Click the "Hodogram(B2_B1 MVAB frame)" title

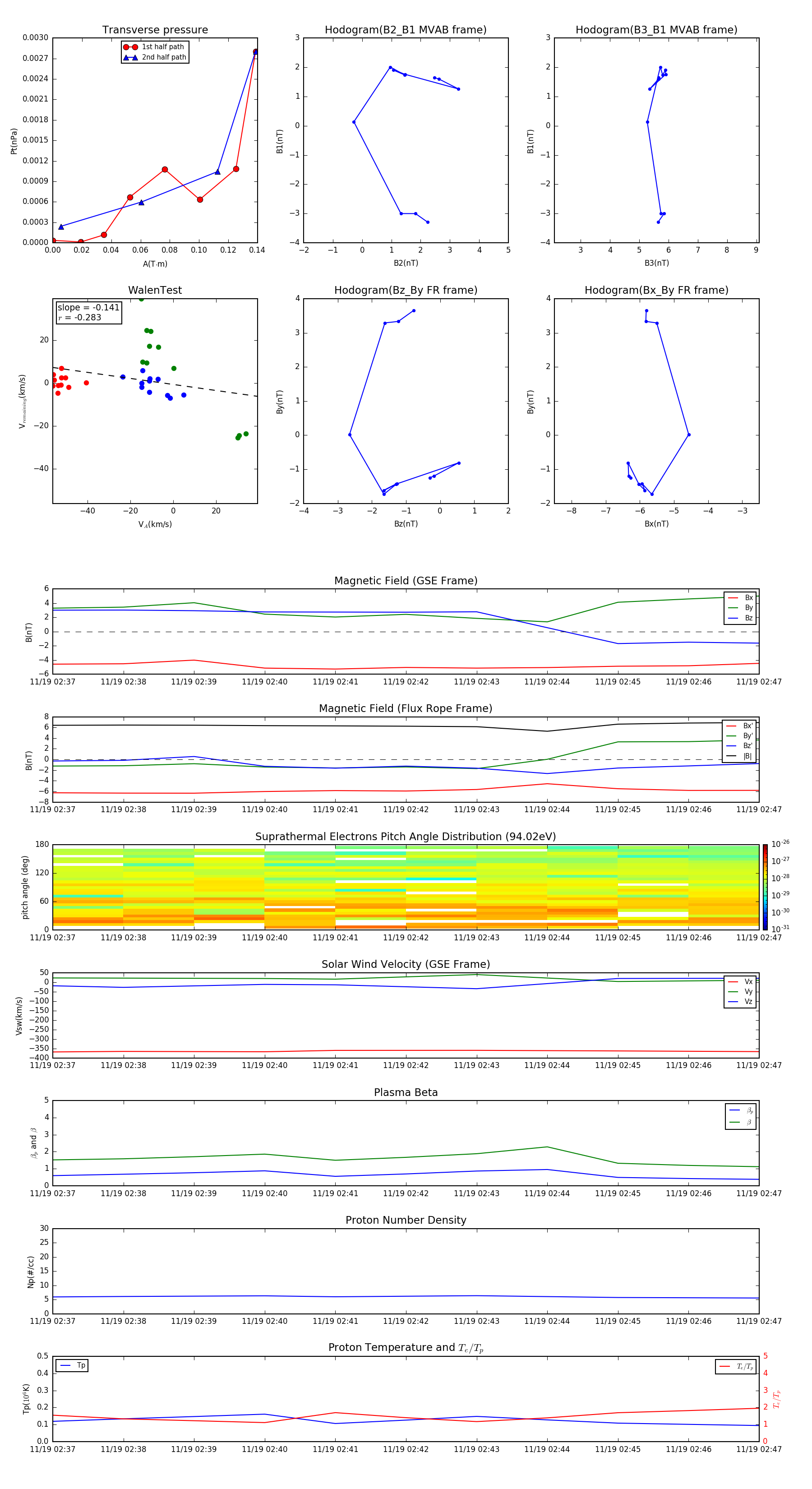pos(406,30)
